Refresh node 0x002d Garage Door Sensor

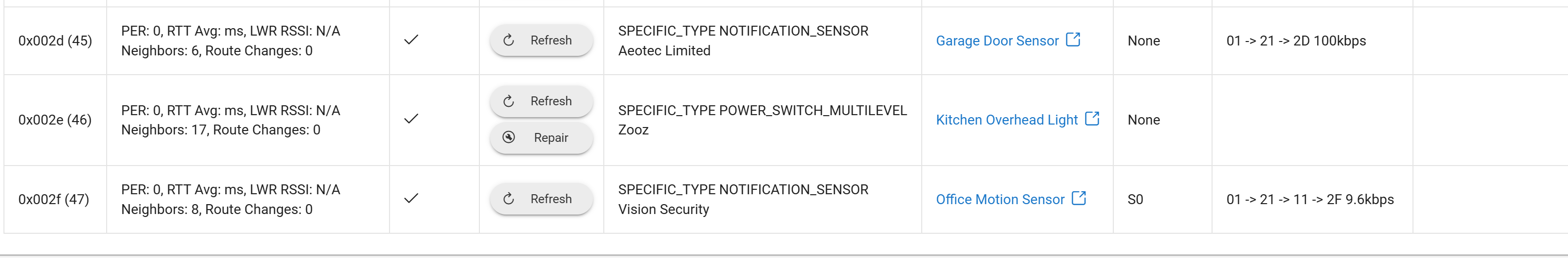tap(541, 40)
